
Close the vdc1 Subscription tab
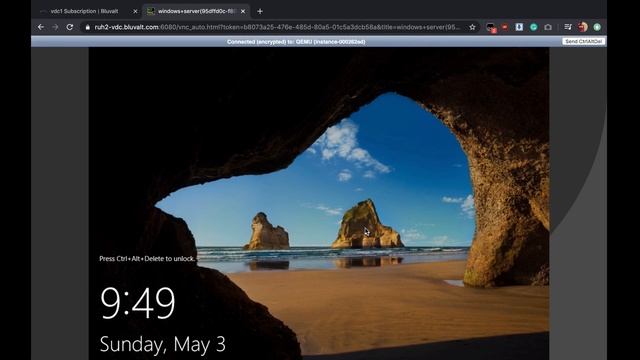136,11
